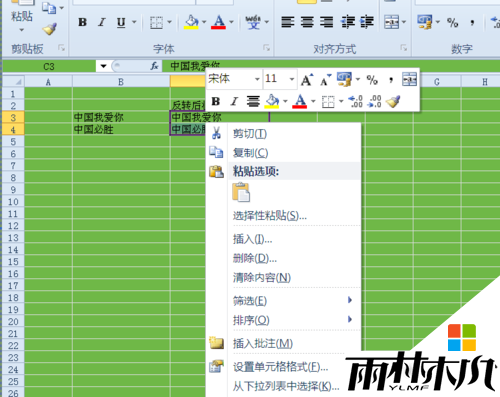The width and height of the screenshot is (500, 397).
Task: Toggle Bold in the ribbon font group
Action: click(82, 22)
